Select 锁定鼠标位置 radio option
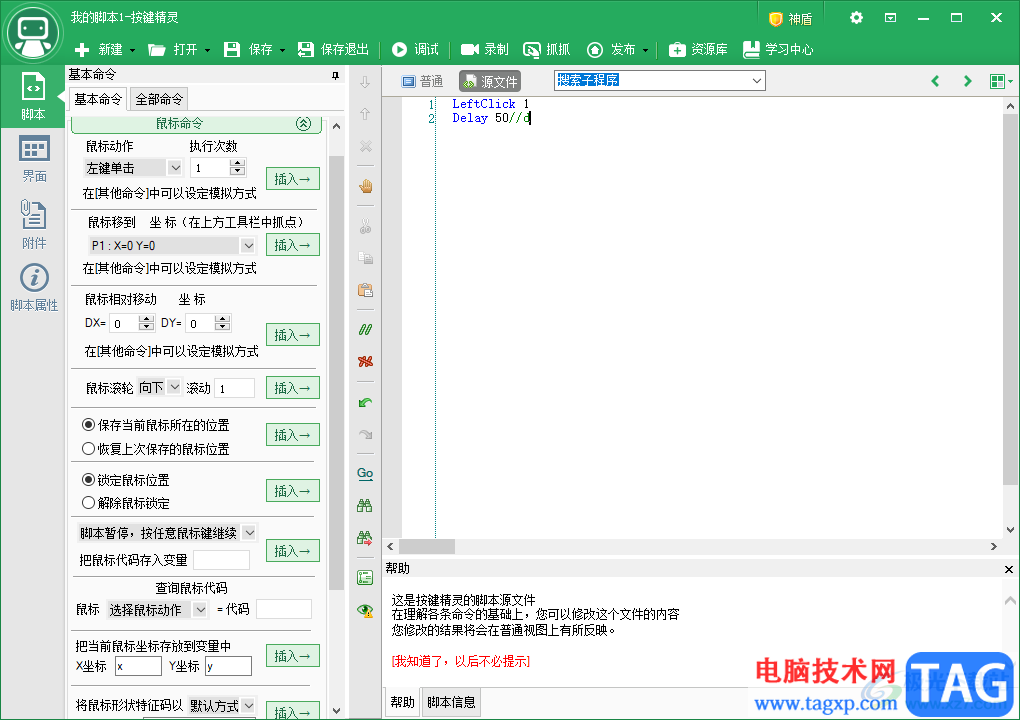This screenshot has height=720, width=1020. click(x=126, y=480)
